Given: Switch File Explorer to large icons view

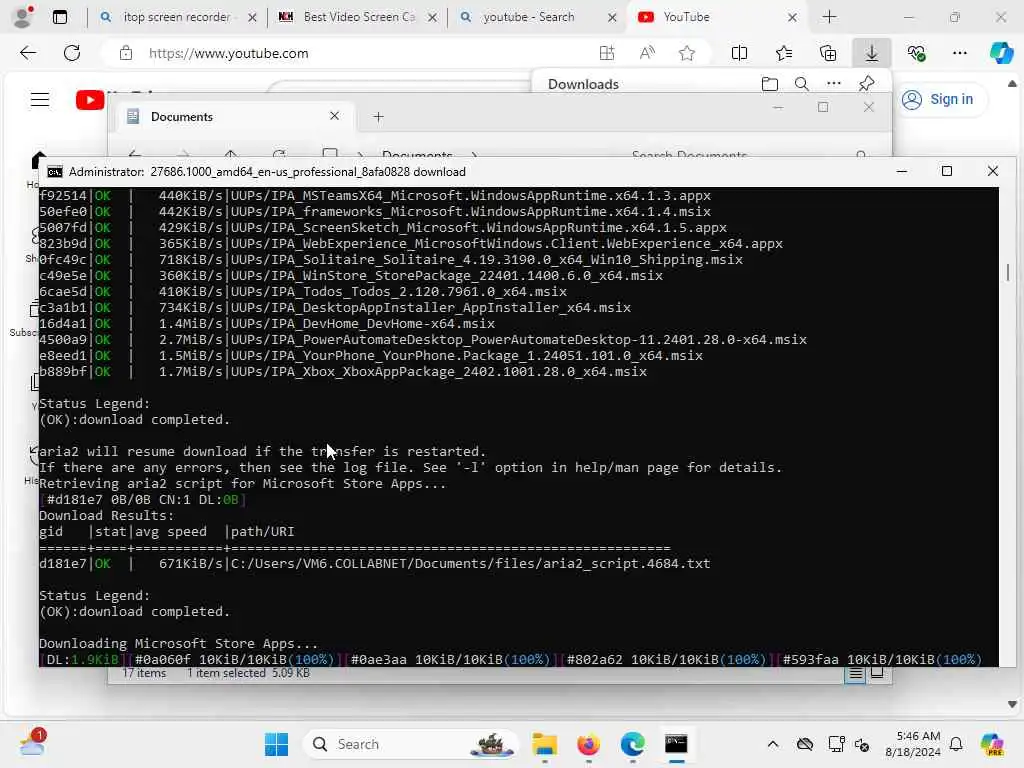Looking at the screenshot, I should point(877,673).
